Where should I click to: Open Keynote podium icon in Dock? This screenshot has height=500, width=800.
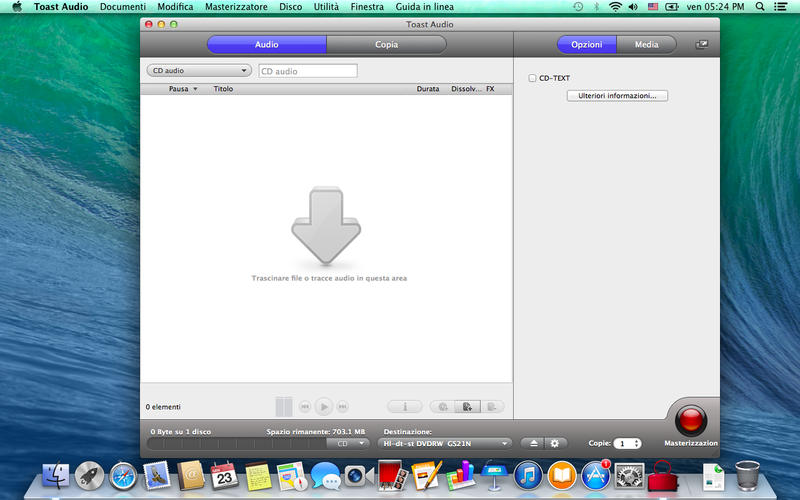[x=494, y=475]
